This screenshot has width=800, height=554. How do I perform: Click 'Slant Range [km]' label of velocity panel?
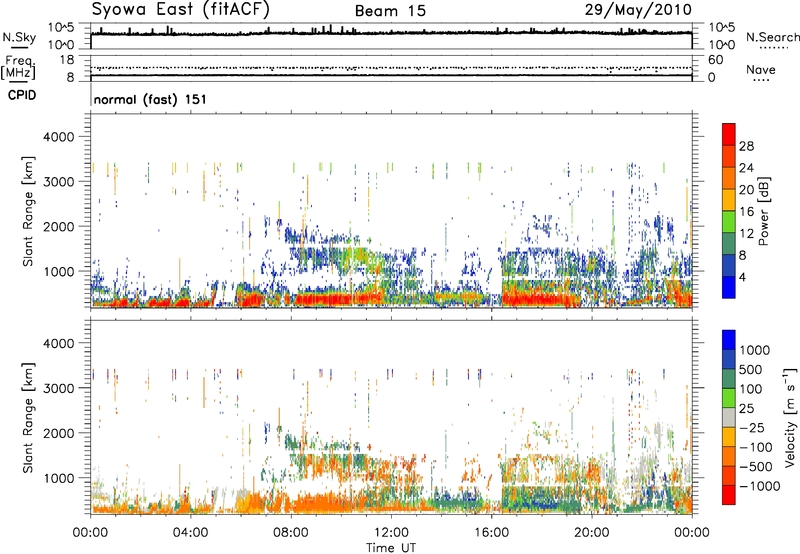click(x=28, y=418)
